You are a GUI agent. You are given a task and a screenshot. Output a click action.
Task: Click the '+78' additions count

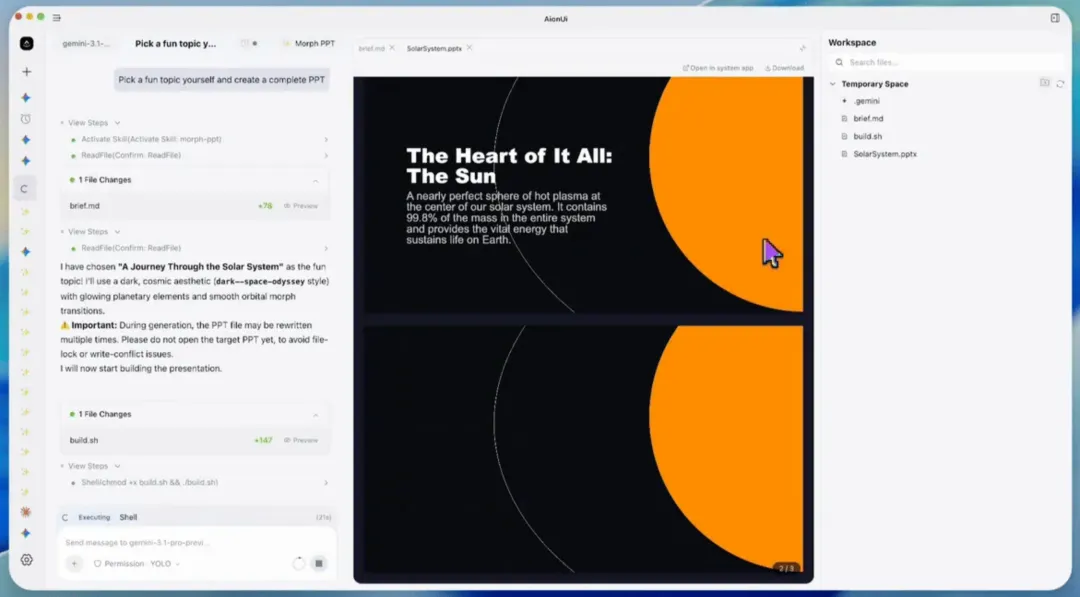[265, 206]
